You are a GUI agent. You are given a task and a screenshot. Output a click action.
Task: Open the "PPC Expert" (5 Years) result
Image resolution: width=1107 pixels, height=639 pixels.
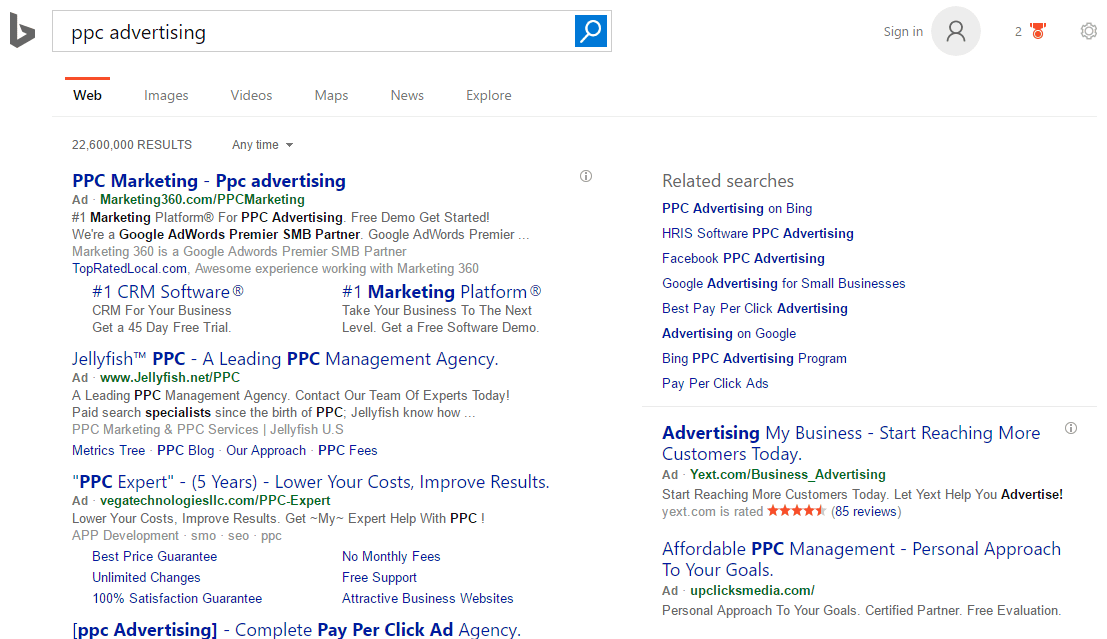point(311,482)
